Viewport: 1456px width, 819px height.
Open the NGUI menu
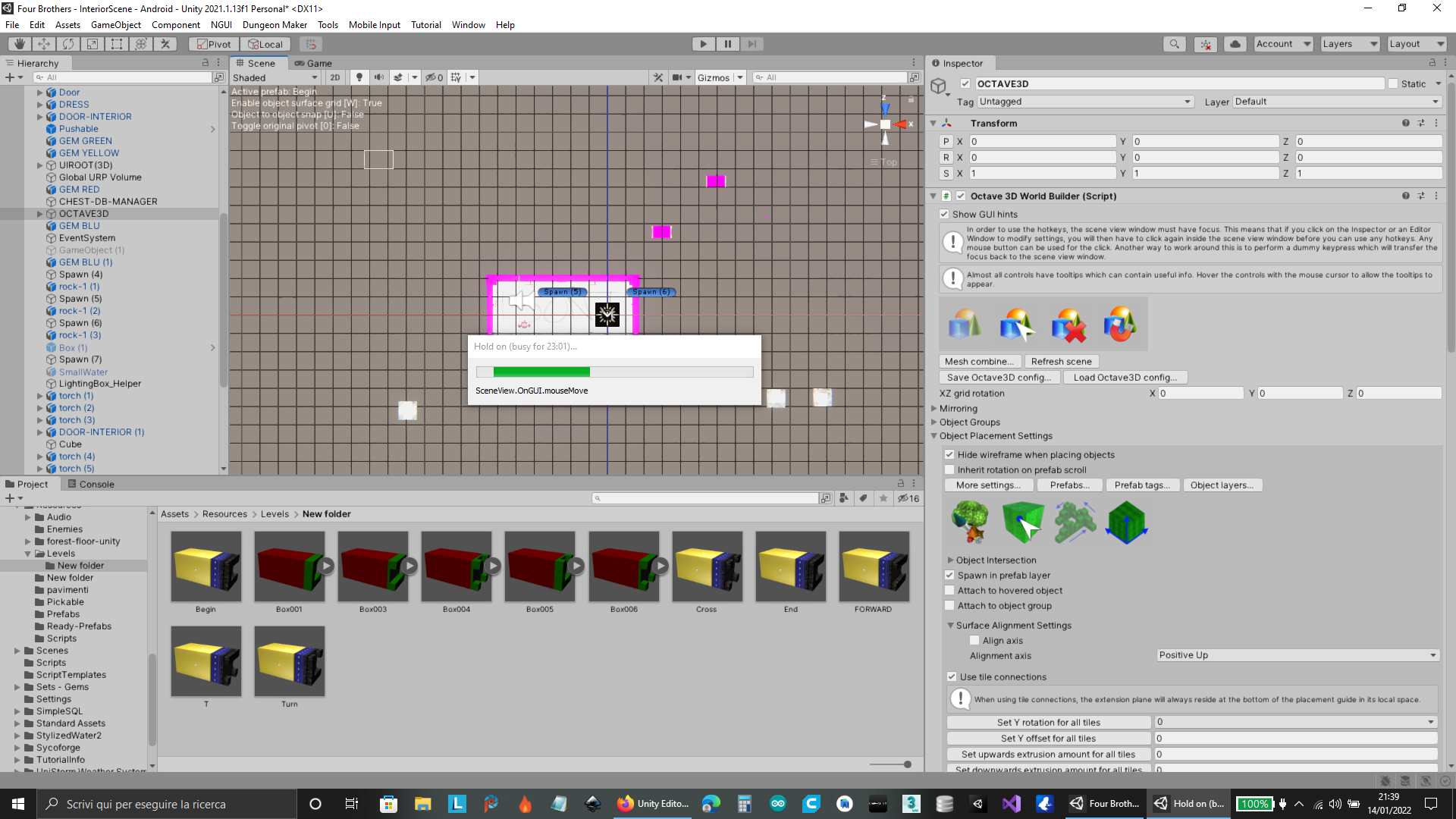click(221, 25)
